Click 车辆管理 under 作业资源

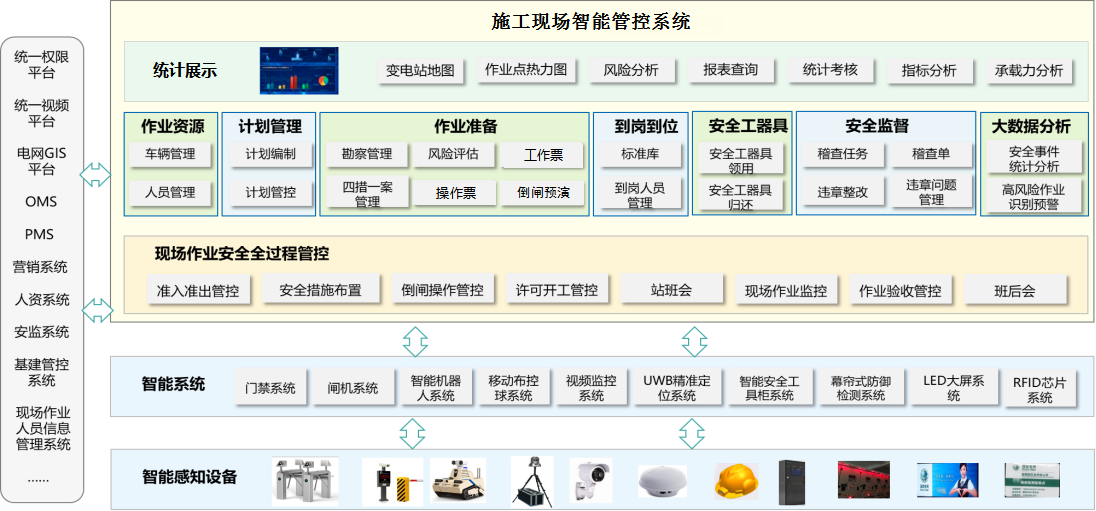pyautogui.click(x=170, y=154)
